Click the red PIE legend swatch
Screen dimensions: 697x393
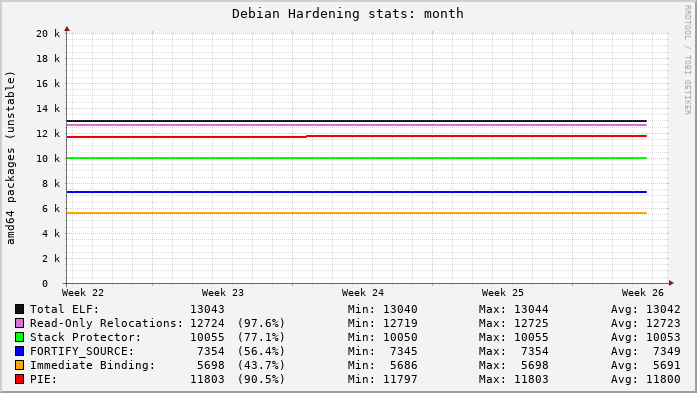tap(20, 379)
